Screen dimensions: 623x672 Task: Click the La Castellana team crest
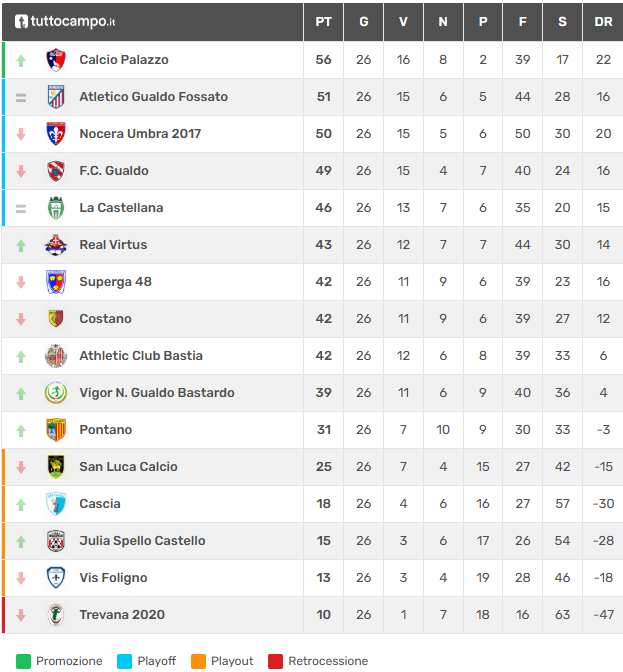pyautogui.click(x=56, y=208)
